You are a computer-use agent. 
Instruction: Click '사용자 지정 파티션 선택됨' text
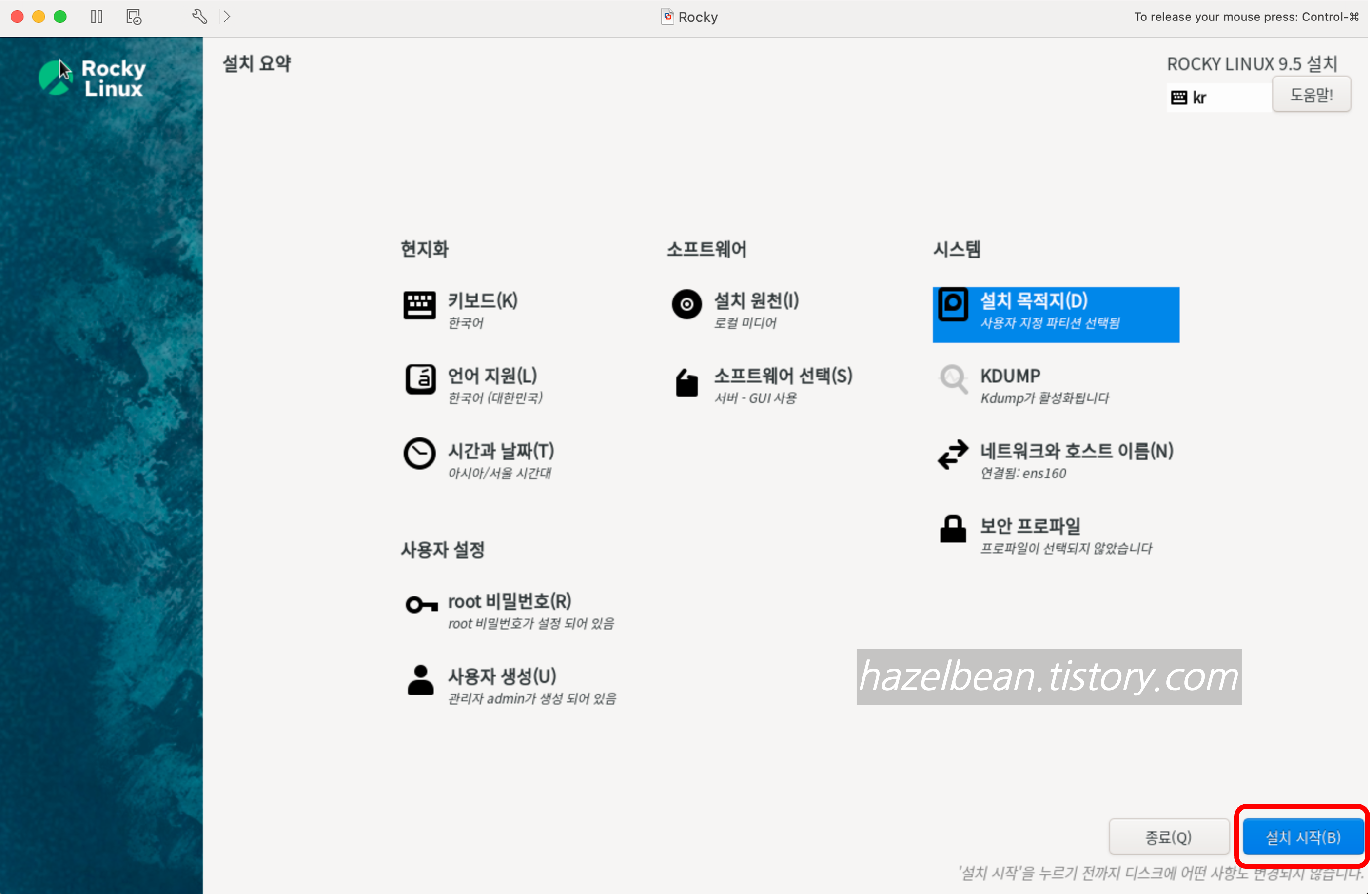click(1050, 323)
